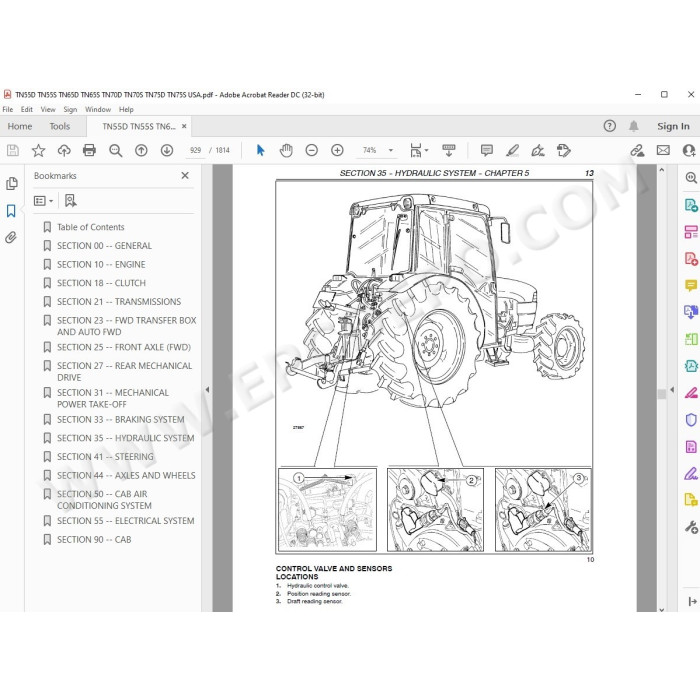This screenshot has height=700, width=700.
Task: Open the Window menu
Action: click(x=98, y=109)
